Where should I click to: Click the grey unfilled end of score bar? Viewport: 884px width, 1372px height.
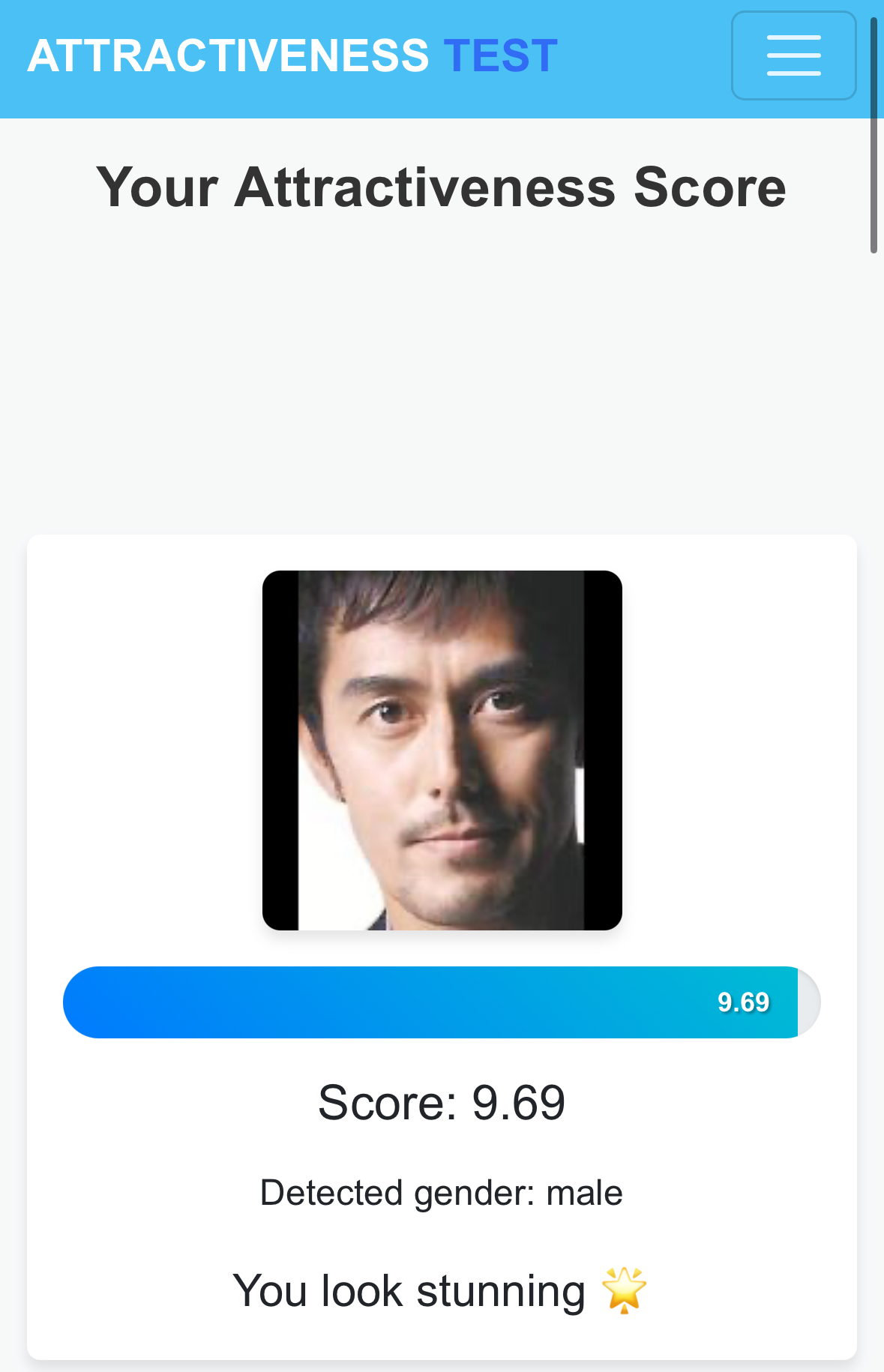(808, 1002)
